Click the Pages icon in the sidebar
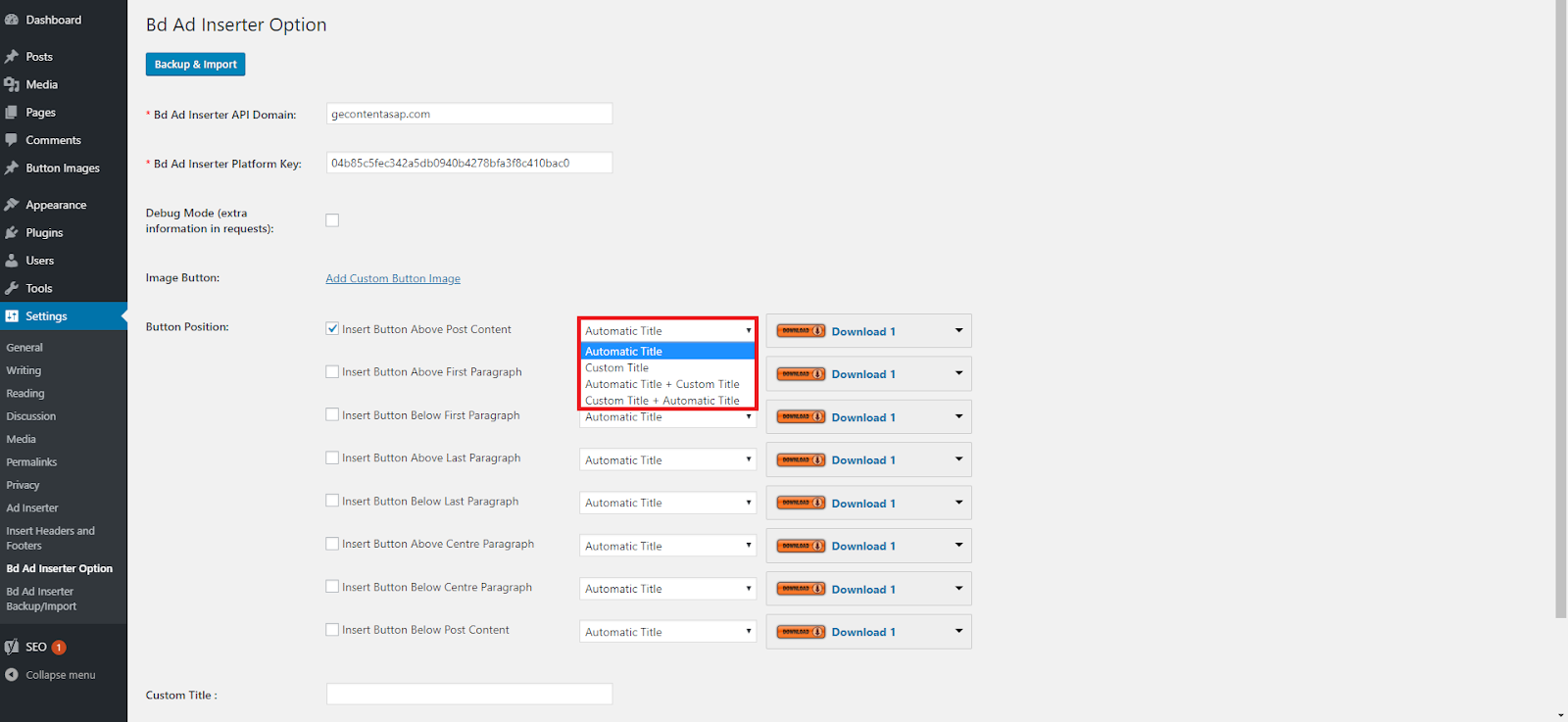The image size is (1568, 722). pos(12,113)
